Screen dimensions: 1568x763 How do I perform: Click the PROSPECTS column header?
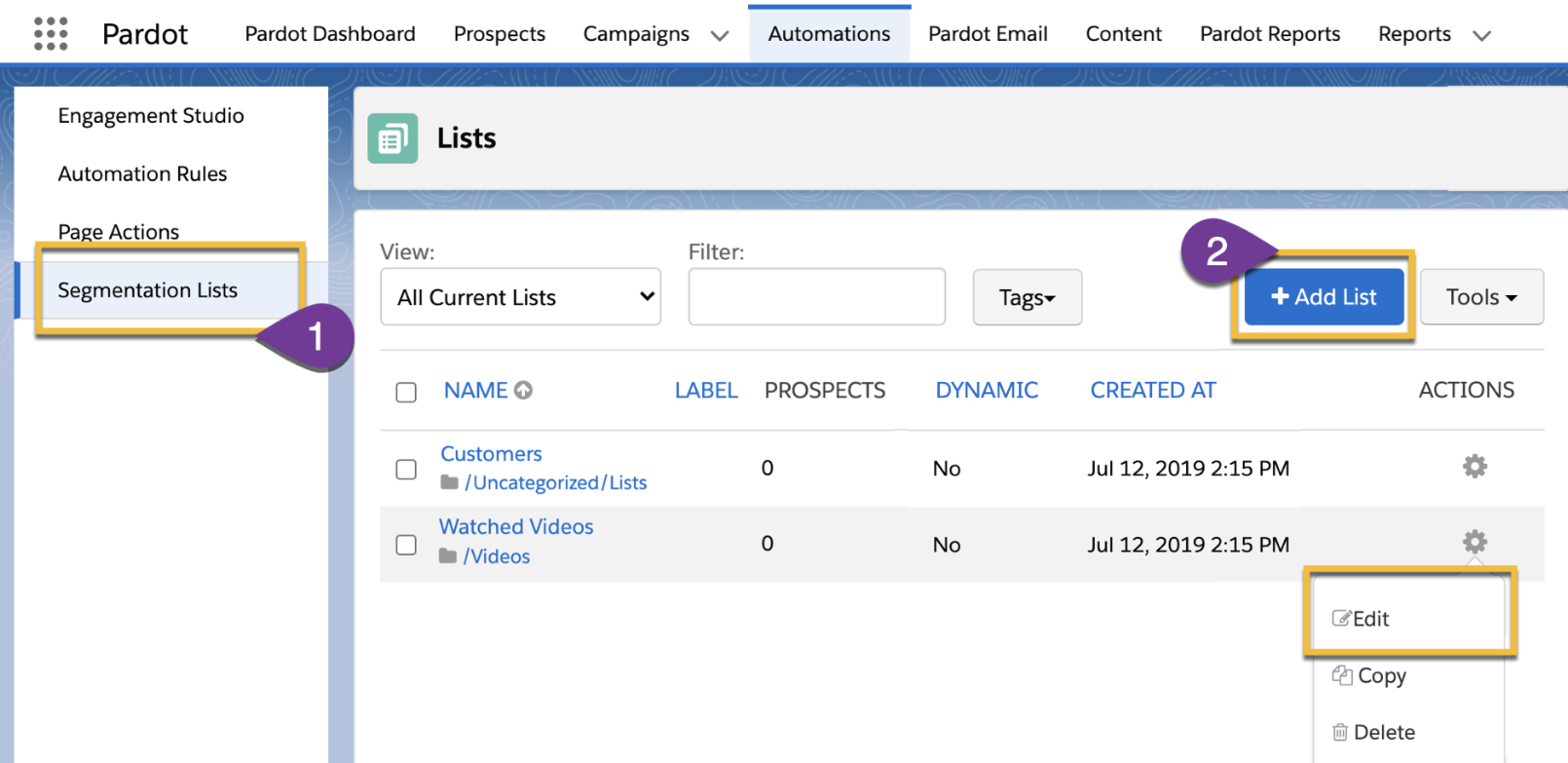[825, 391]
